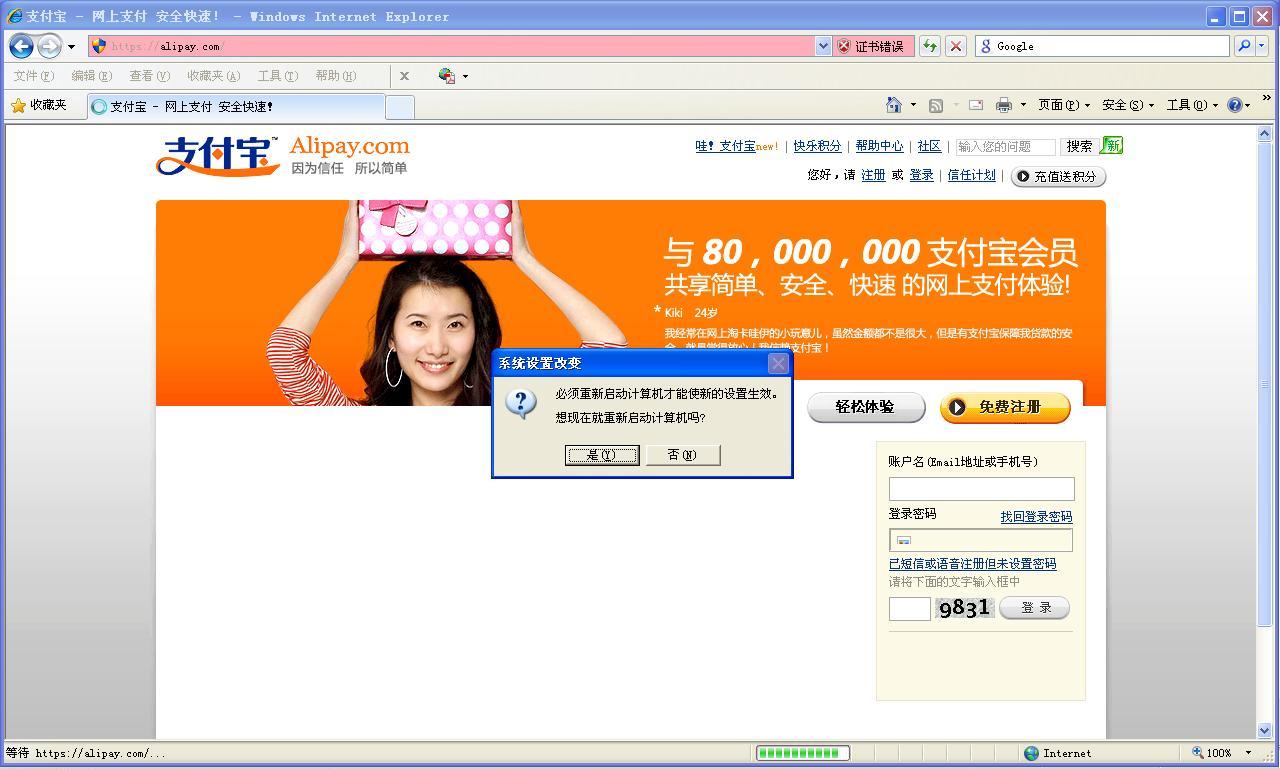The image size is (1280, 769).
Task: Go back with the Back arrow button
Action: [21, 46]
